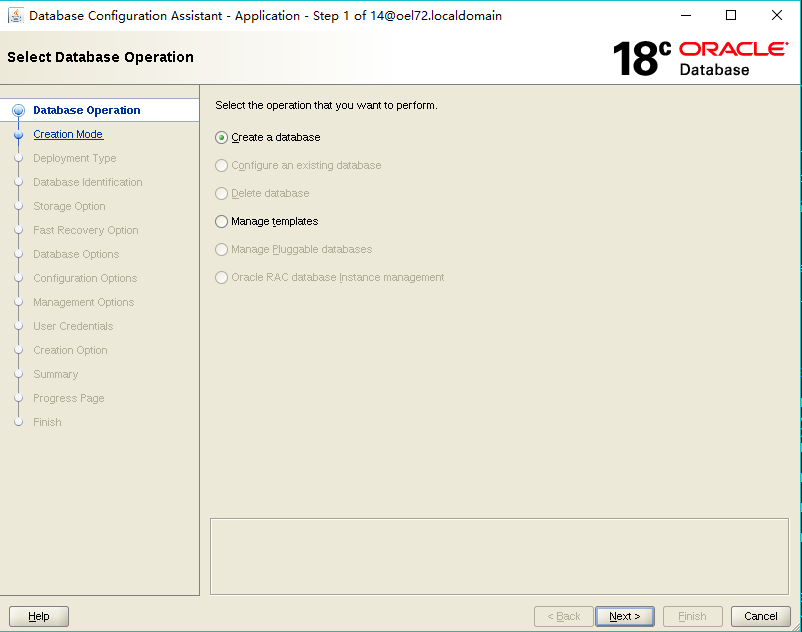The width and height of the screenshot is (802, 632).
Task: Click Configuration Options step in sidebar
Action: (85, 278)
